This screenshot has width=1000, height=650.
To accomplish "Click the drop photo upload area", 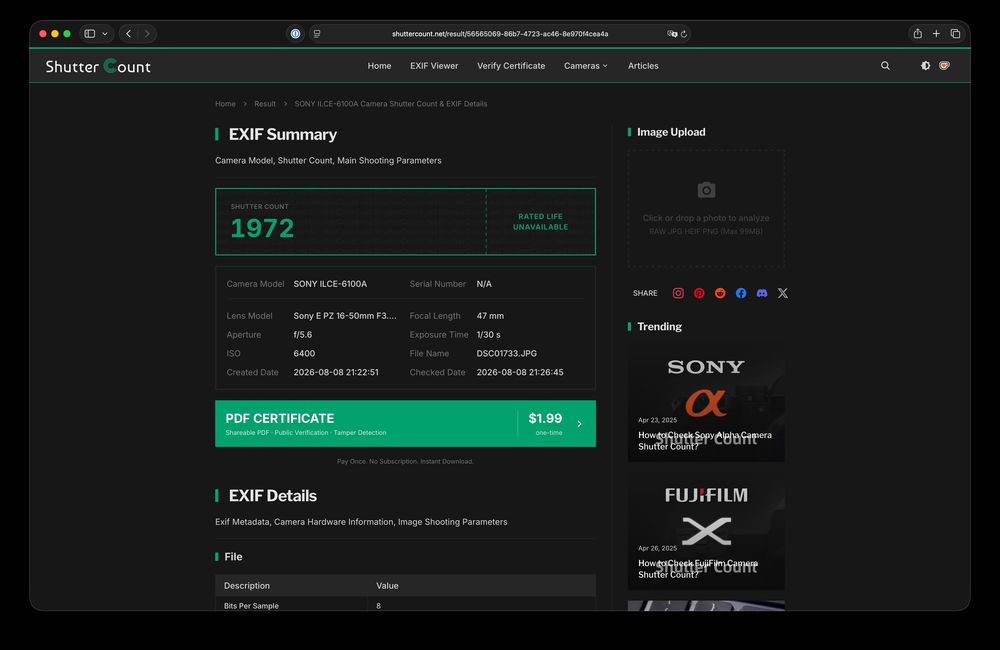I will point(706,209).
